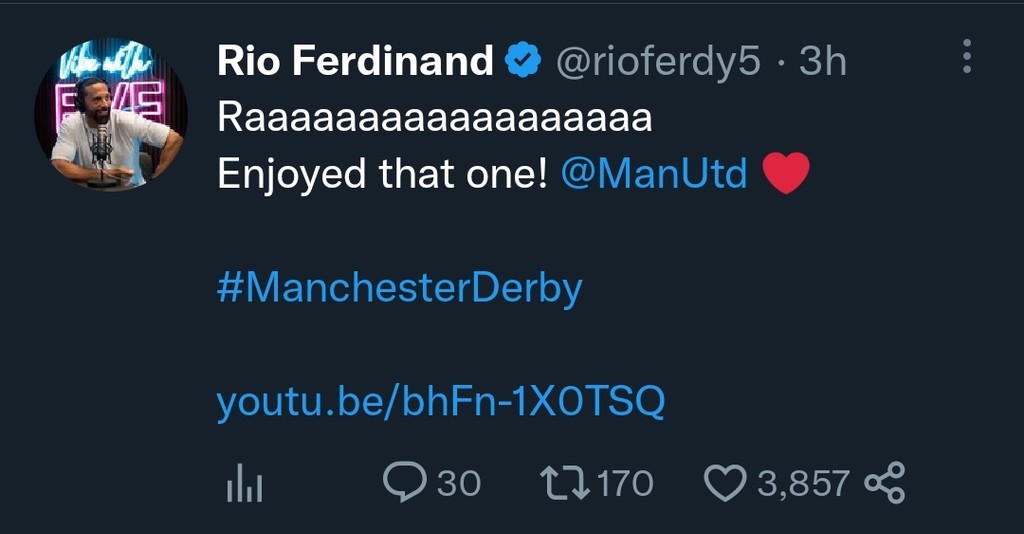The image size is (1024, 534).
Task: Open the three-dot more options menu
Action: coord(966,57)
